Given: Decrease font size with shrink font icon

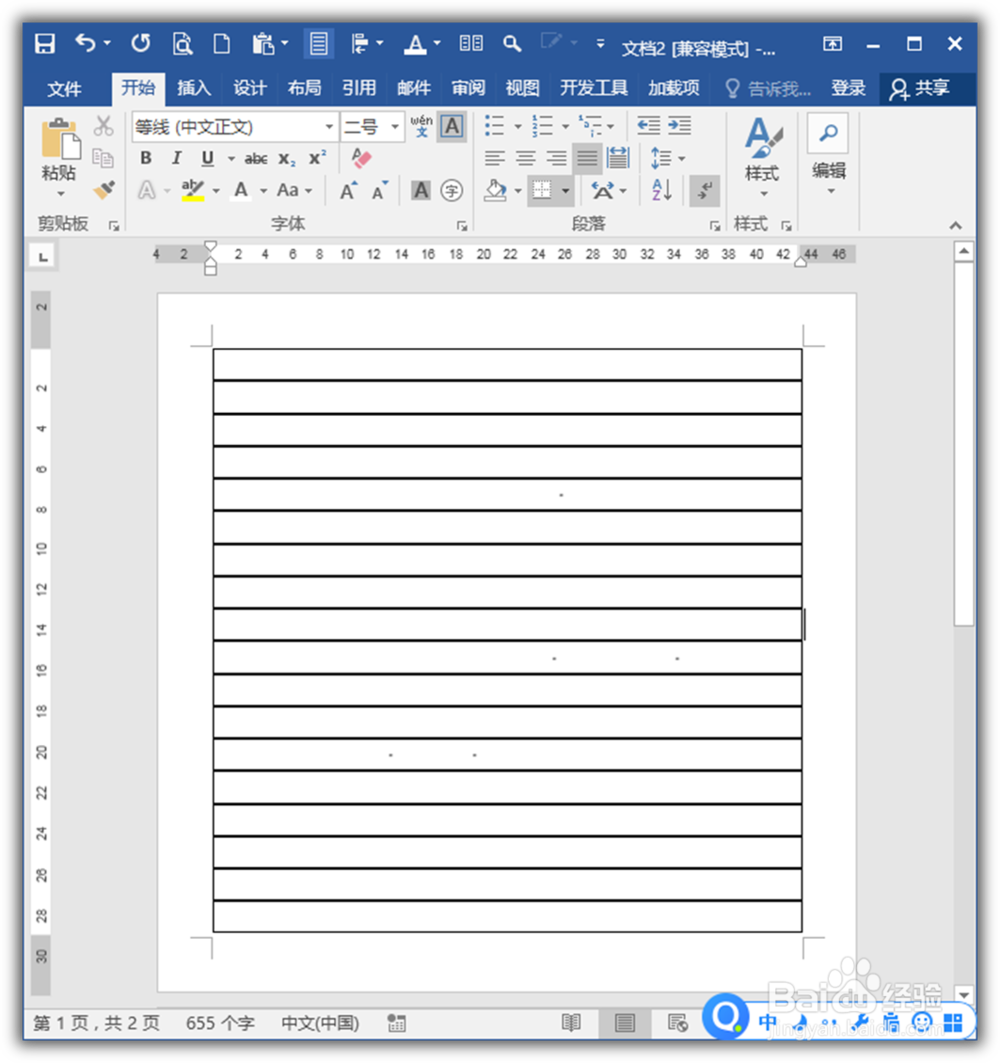Looking at the screenshot, I should 380,191.
